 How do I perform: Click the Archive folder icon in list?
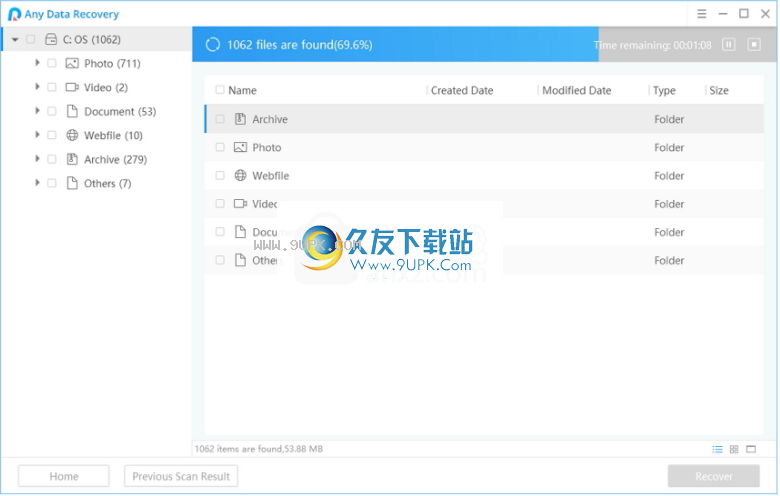(240, 119)
